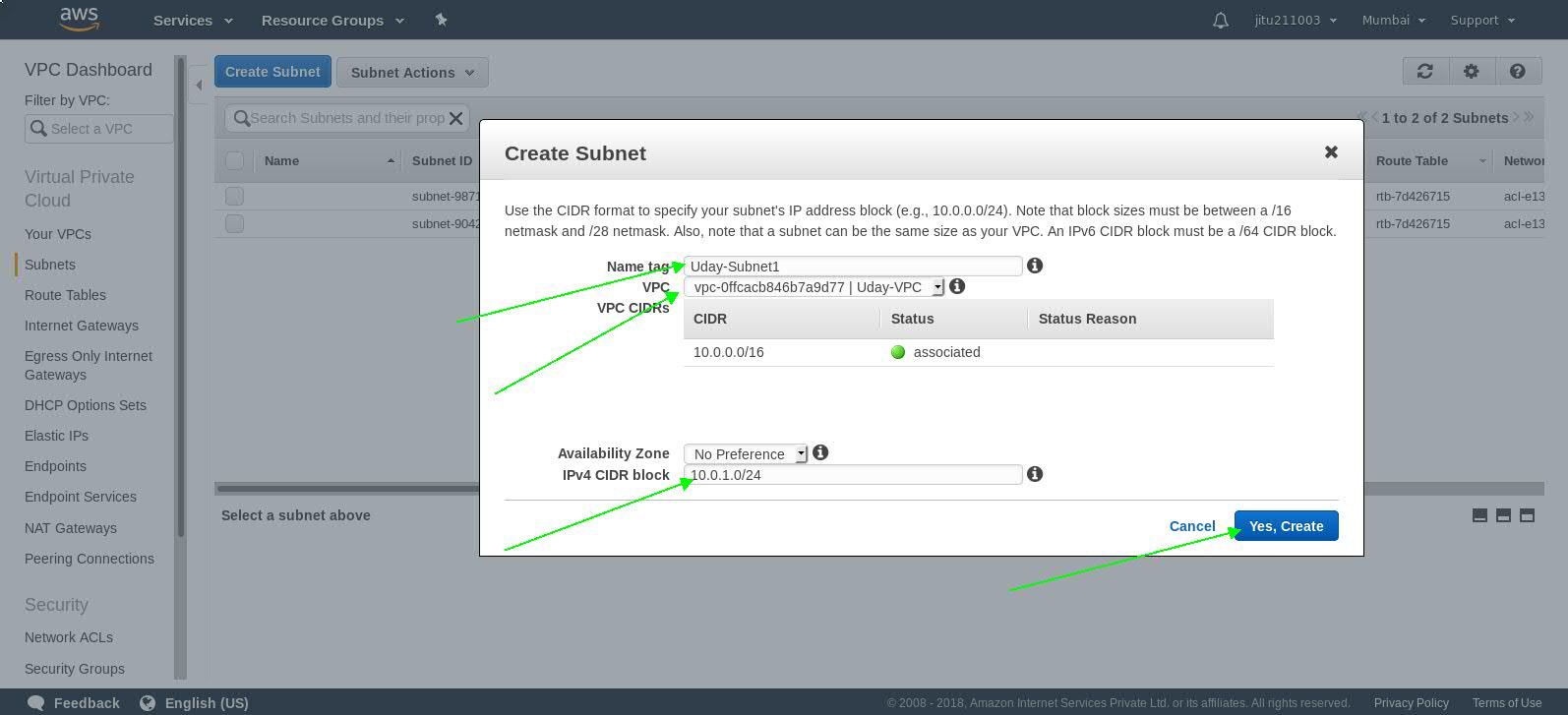Open the Terms of Use link

(1506, 702)
